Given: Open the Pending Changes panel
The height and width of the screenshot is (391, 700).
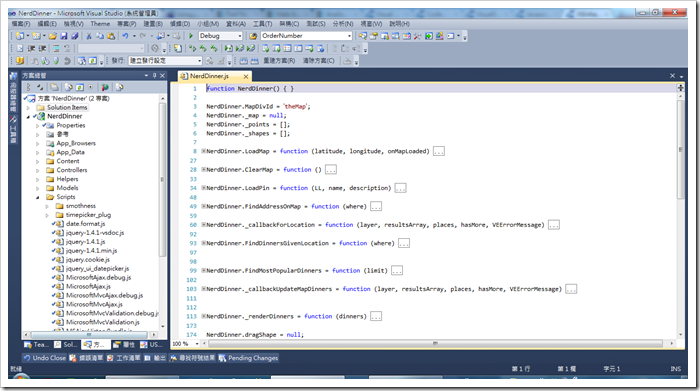Looking at the screenshot, I should click(x=248, y=358).
